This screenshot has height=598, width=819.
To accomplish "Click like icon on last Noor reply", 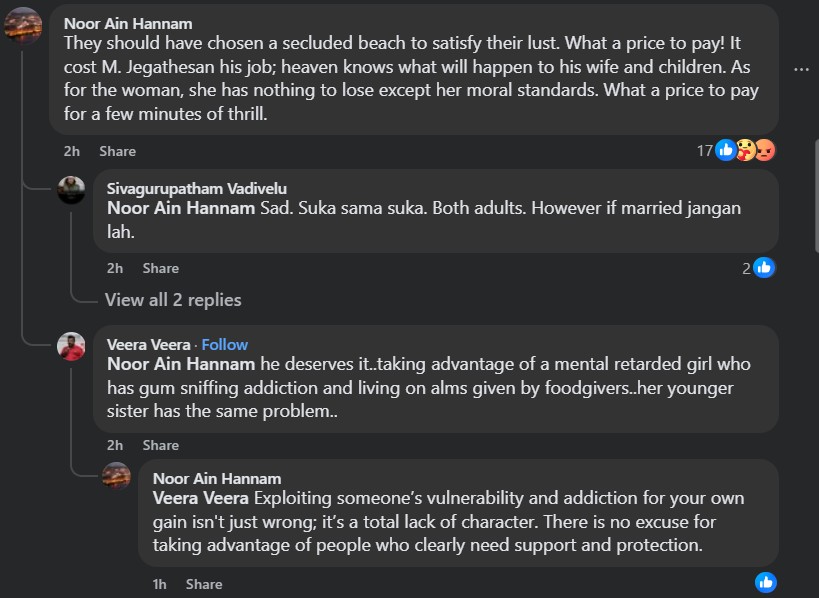I will tap(765, 583).
